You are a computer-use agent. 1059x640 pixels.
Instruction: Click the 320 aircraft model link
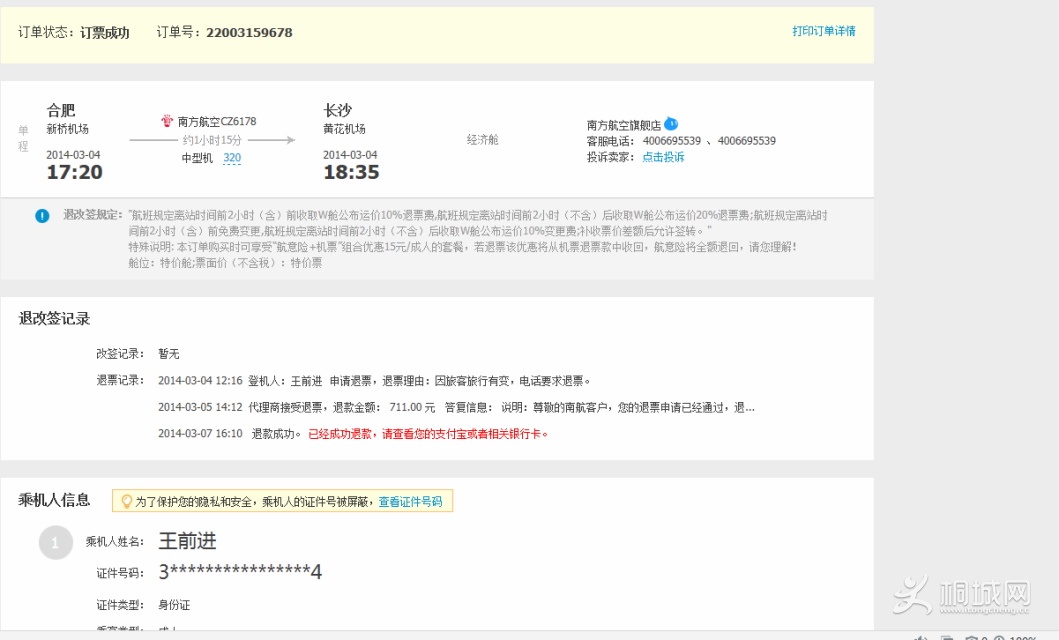[231, 158]
